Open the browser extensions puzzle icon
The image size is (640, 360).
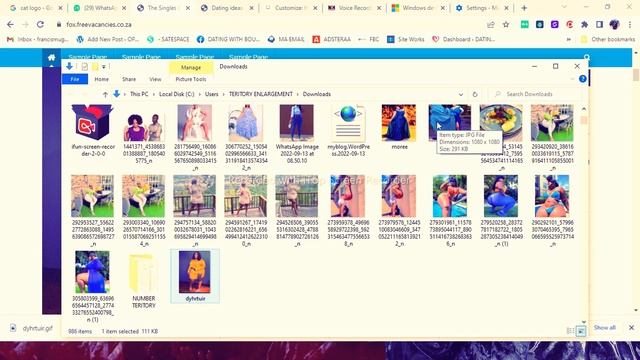click(x=584, y=24)
